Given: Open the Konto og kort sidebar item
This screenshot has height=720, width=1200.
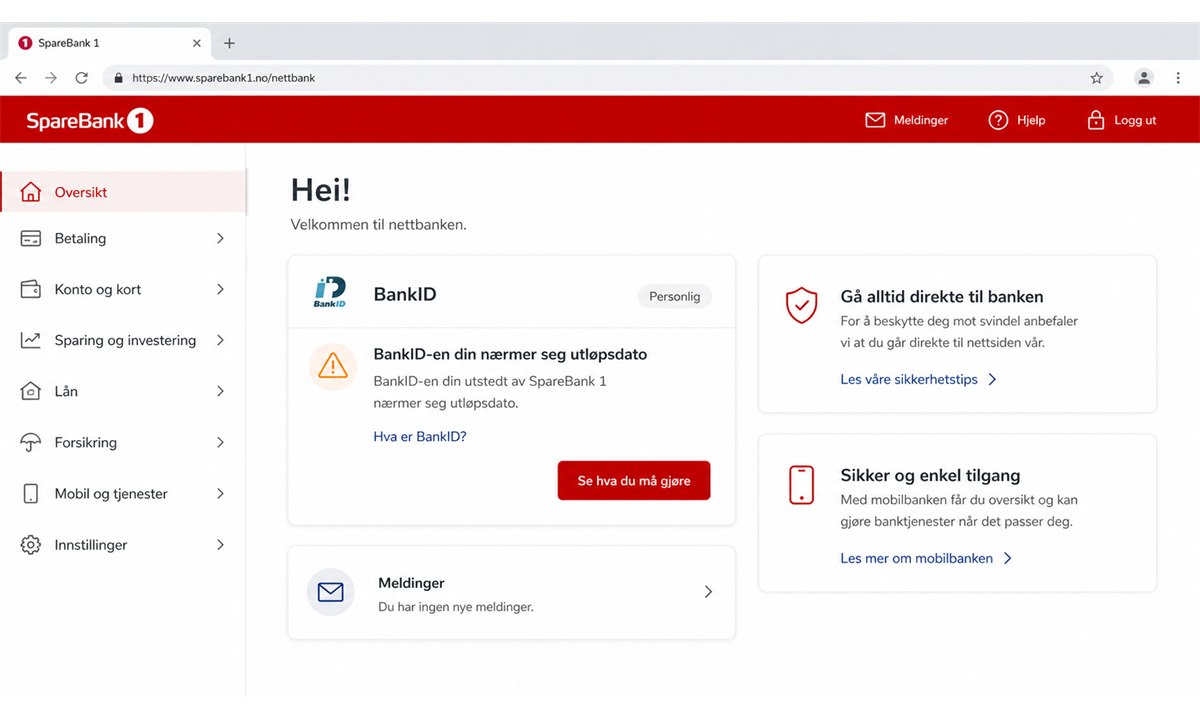Looking at the screenshot, I should coord(123,289).
